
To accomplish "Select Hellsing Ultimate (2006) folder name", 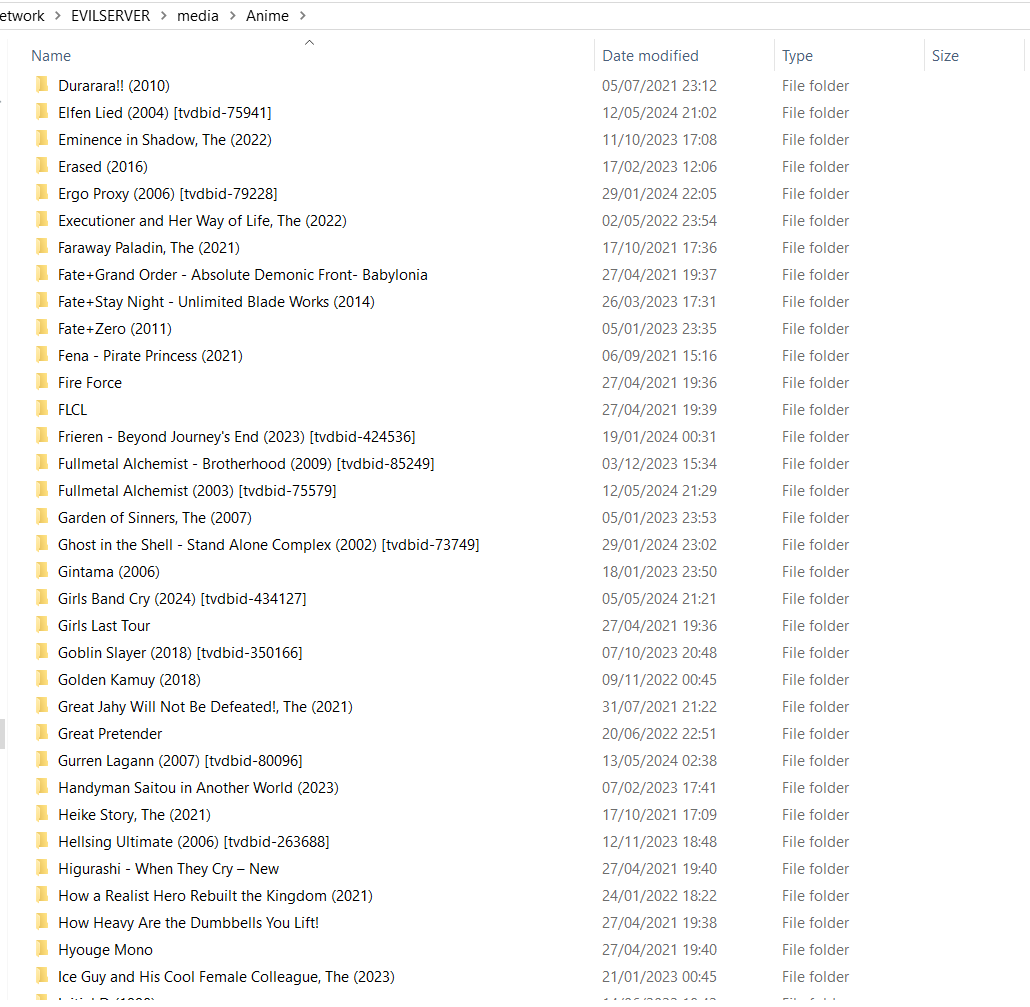I will [194, 841].
